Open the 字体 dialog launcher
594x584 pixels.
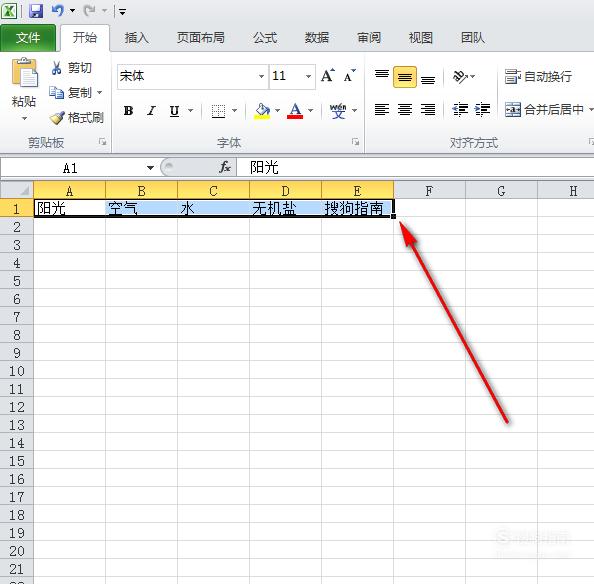coord(355,142)
